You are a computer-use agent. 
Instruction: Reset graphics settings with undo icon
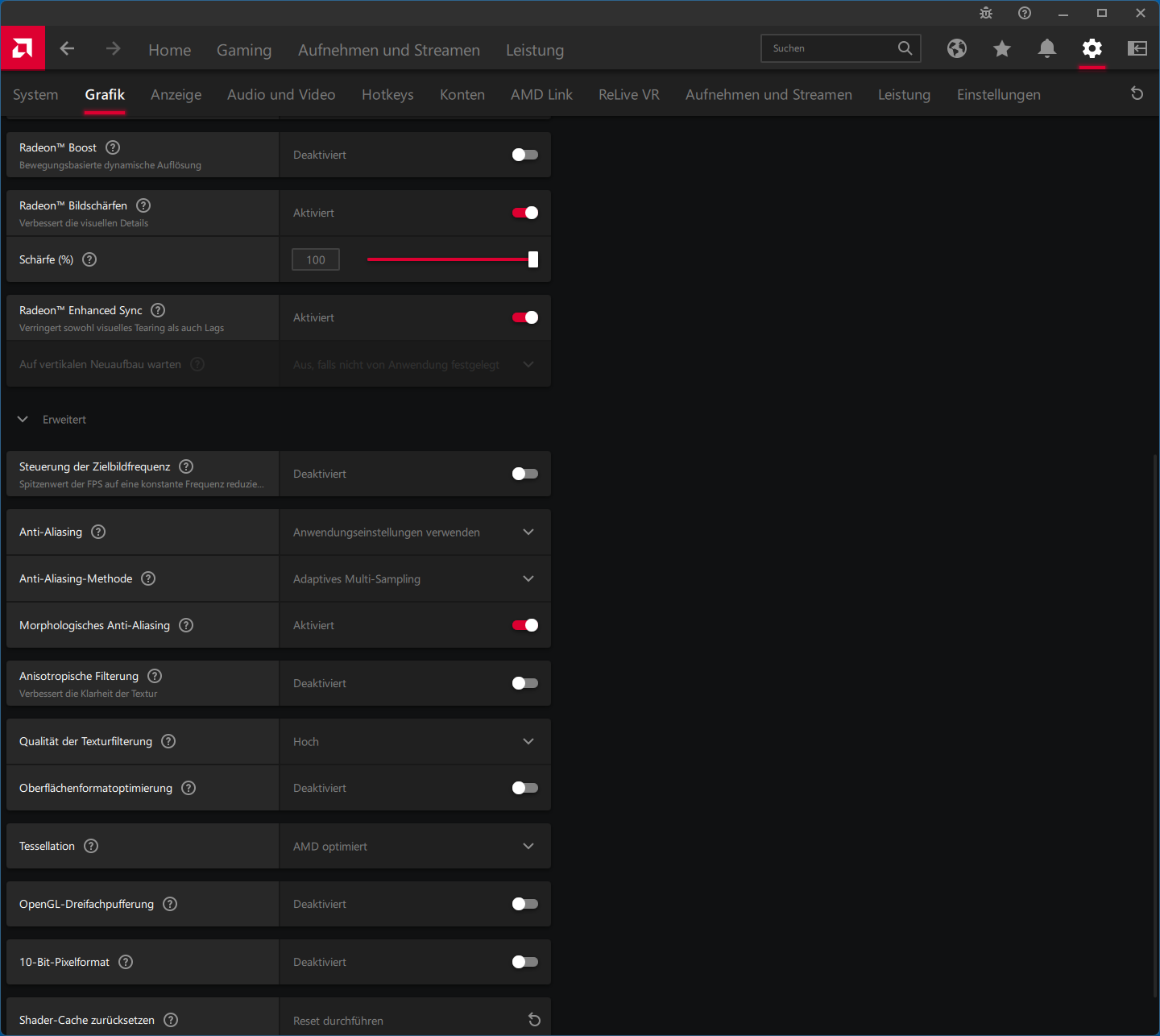point(1137,93)
